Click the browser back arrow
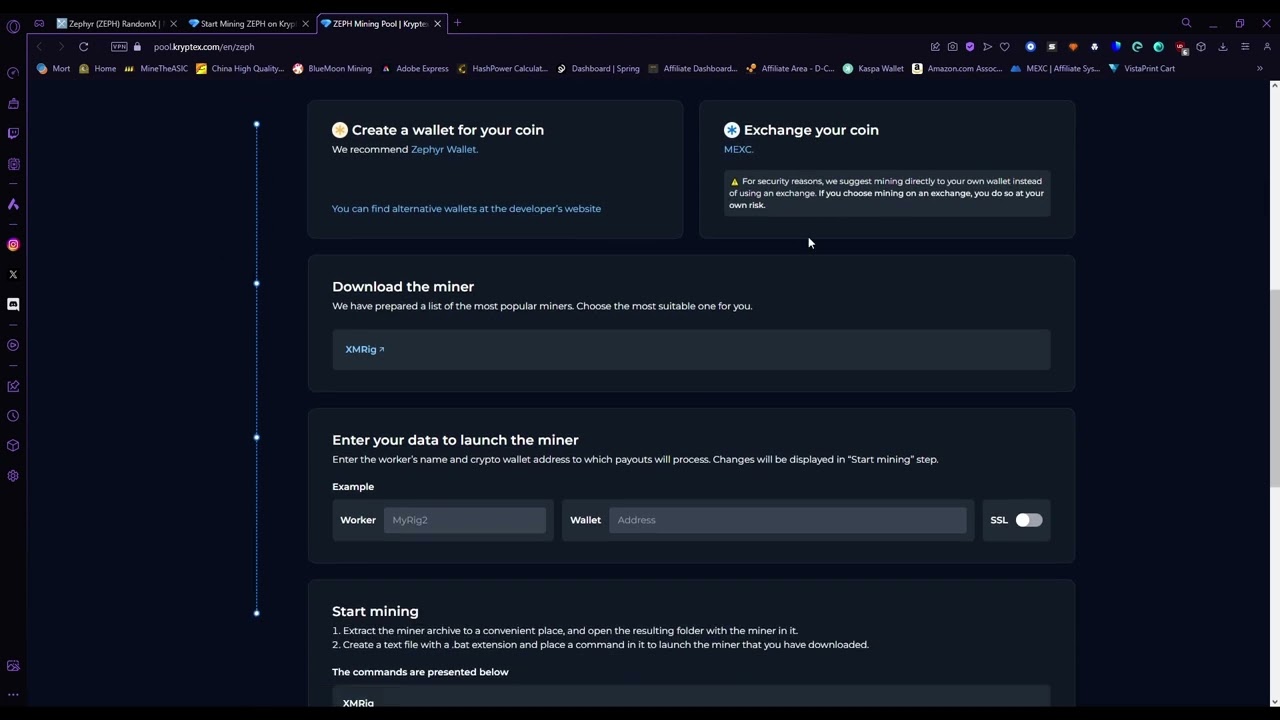The image size is (1280, 720). (x=39, y=47)
